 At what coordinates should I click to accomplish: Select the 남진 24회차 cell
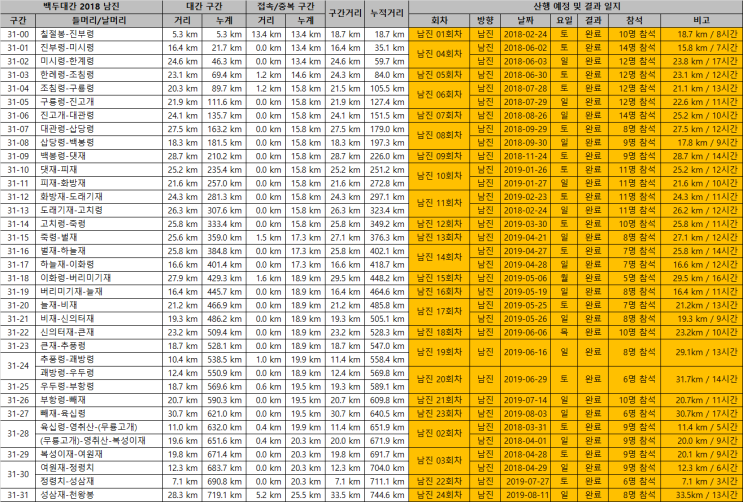[x=439, y=495]
